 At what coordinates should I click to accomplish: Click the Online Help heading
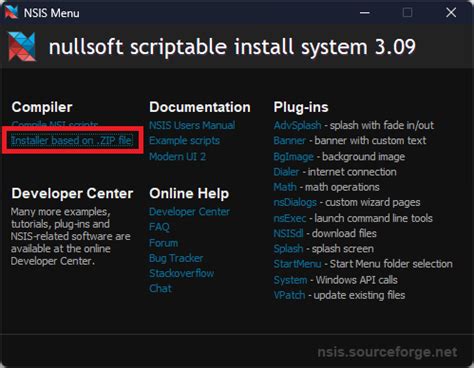(189, 193)
